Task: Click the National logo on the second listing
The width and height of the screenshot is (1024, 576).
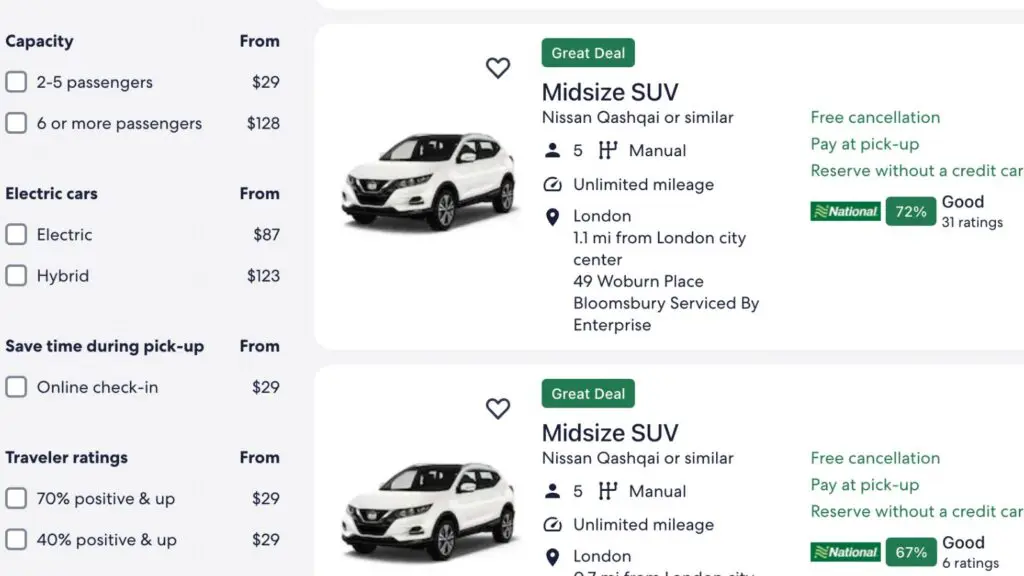Action: [845, 551]
